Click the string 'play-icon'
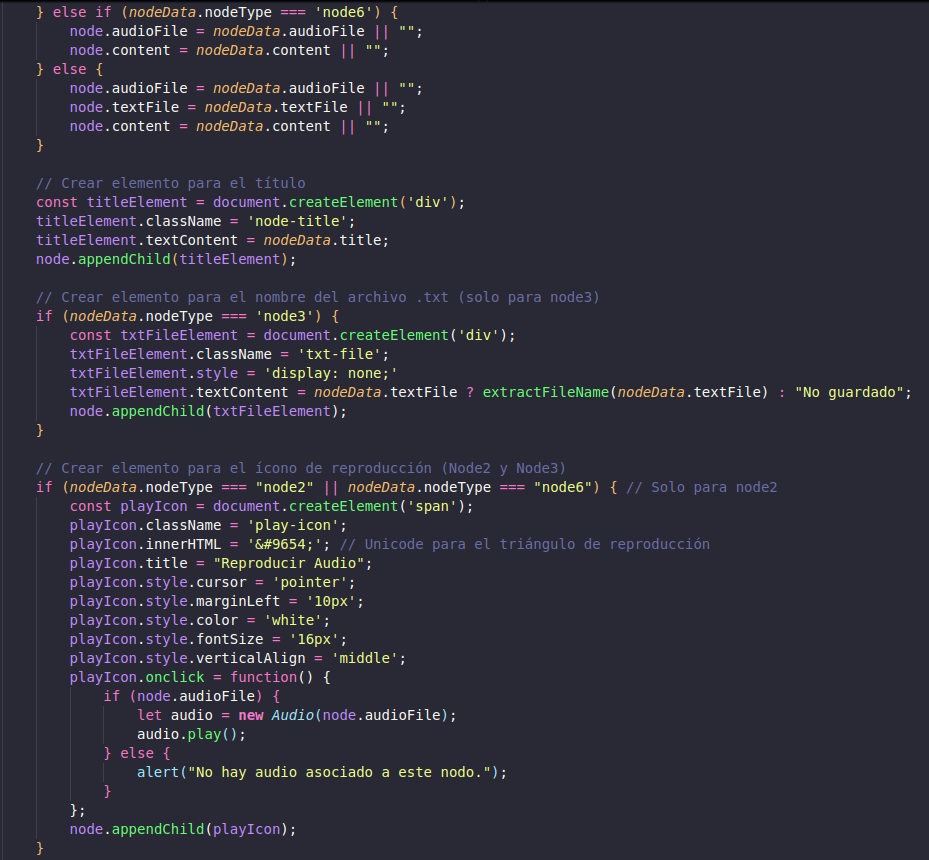The width and height of the screenshot is (929, 860). coord(293,525)
